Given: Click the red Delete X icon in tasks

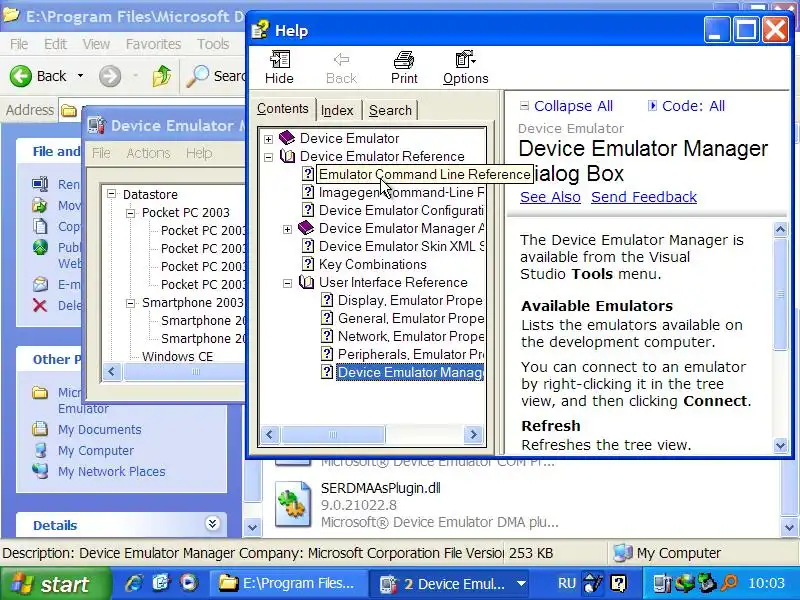Looking at the screenshot, I should coord(40,306).
